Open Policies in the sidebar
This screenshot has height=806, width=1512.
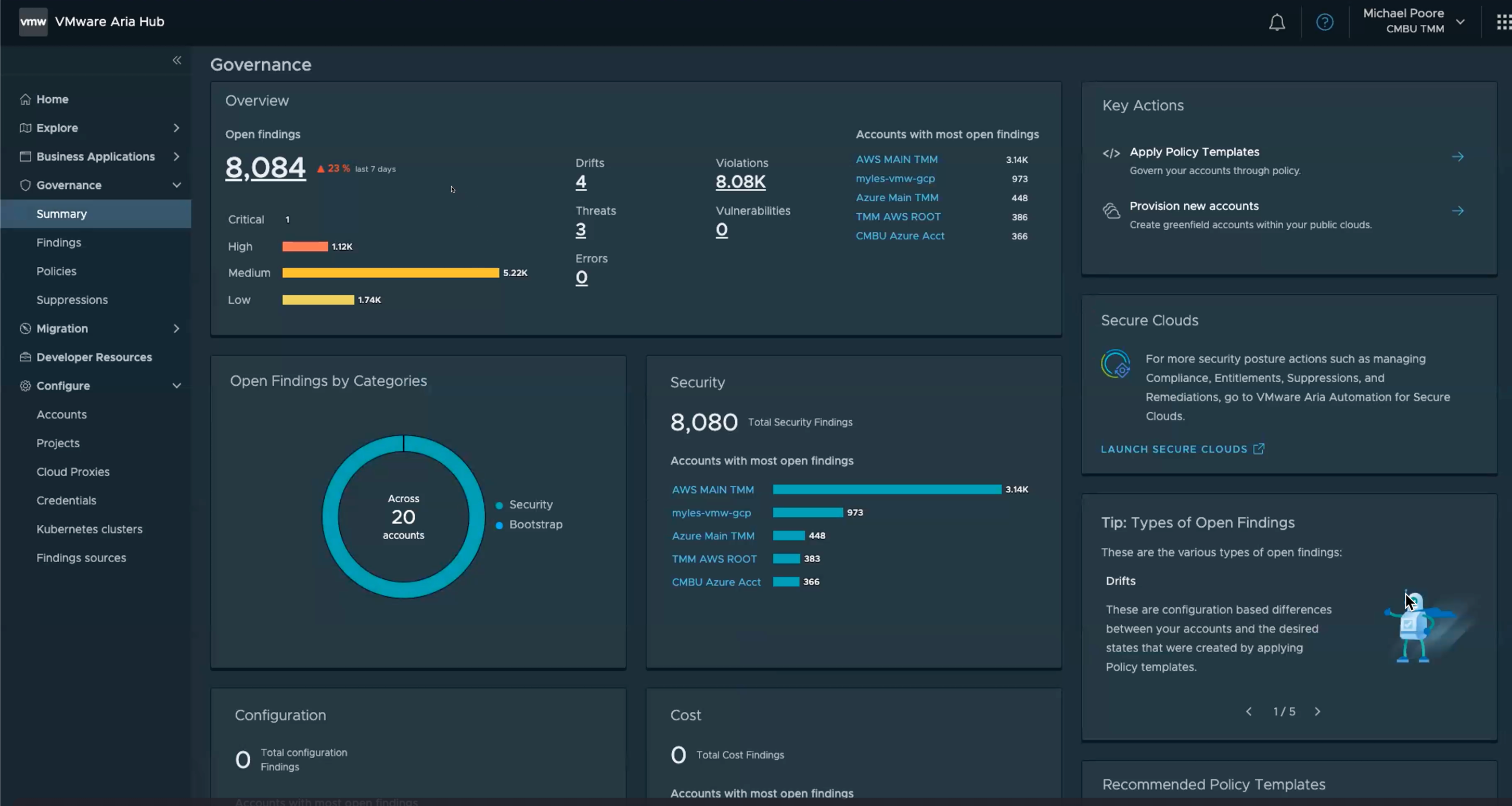click(x=56, y=271)
